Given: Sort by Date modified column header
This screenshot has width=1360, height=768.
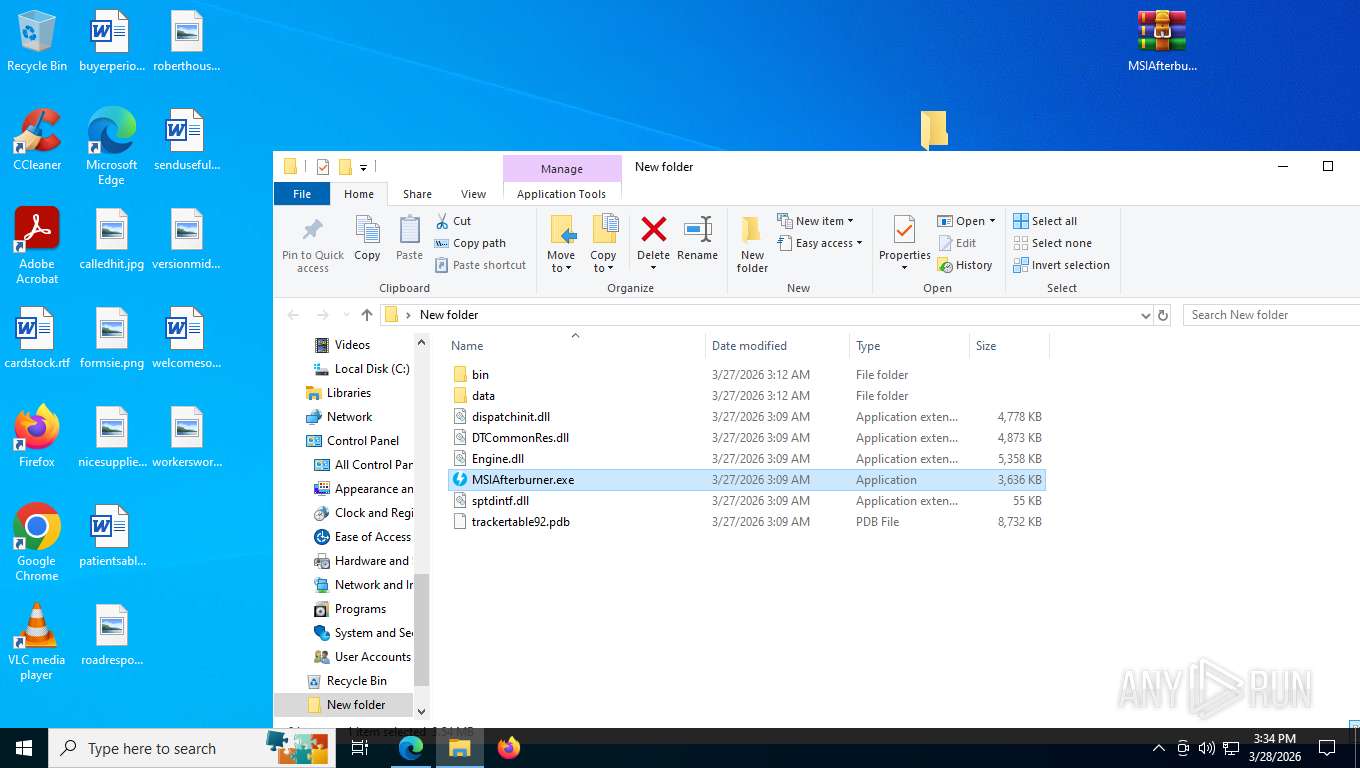Looking at the screenshot, I should tap(776, 345).
